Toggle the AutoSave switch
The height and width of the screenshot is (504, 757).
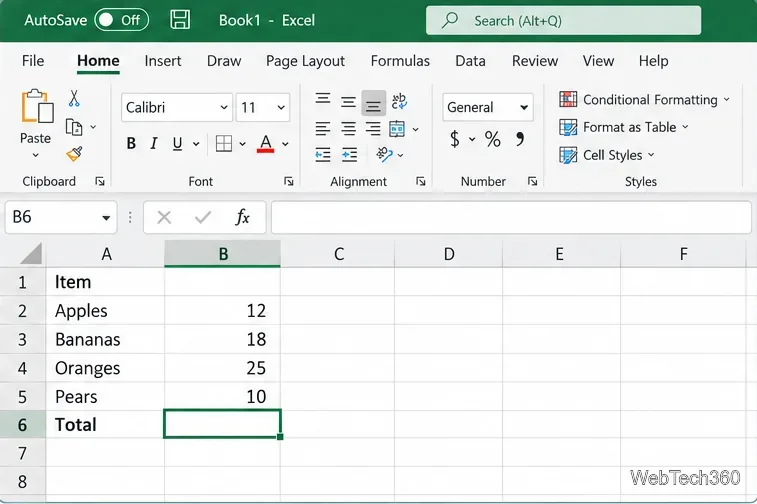click(x=121, y=20)
